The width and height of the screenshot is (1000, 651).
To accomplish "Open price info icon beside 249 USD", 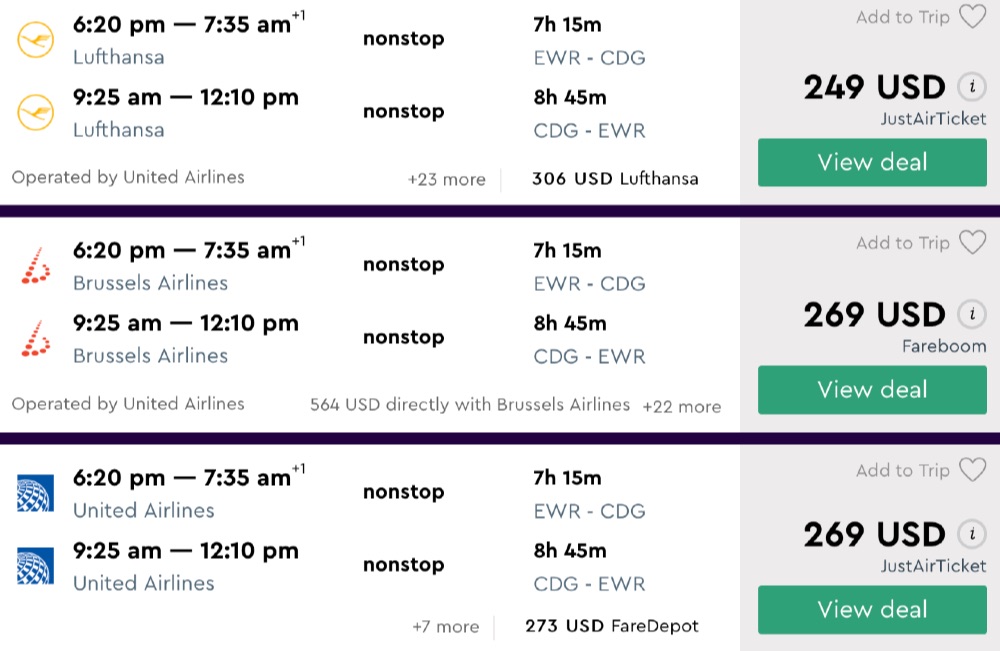I will coord(968,87).
